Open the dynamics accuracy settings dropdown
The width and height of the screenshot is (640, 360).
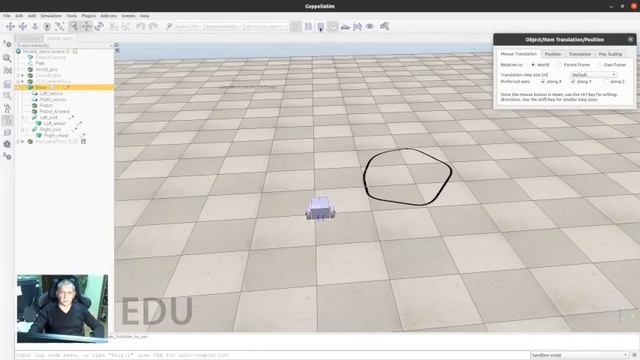[x=223, y=27]
